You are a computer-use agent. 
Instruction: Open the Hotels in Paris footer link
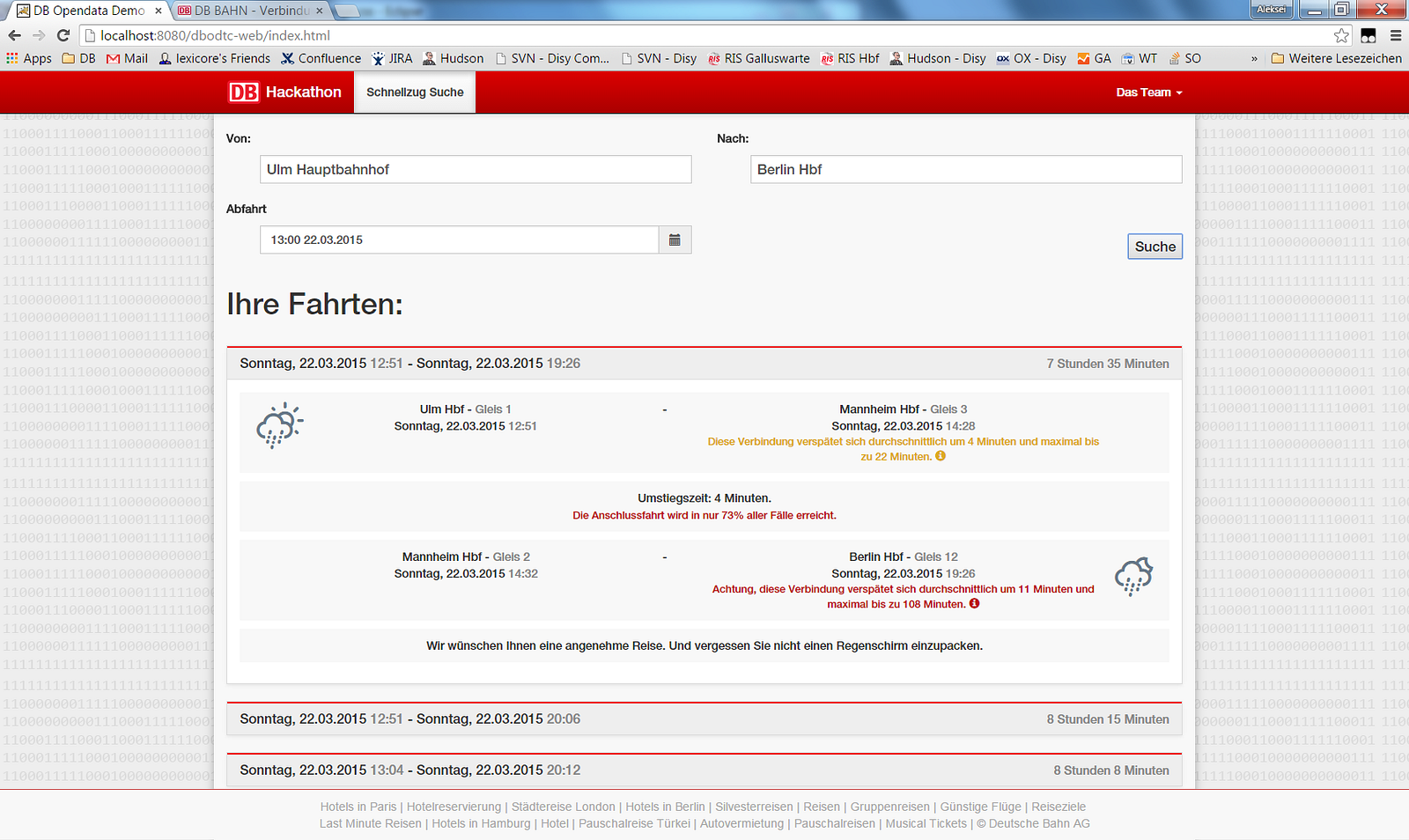358,807
